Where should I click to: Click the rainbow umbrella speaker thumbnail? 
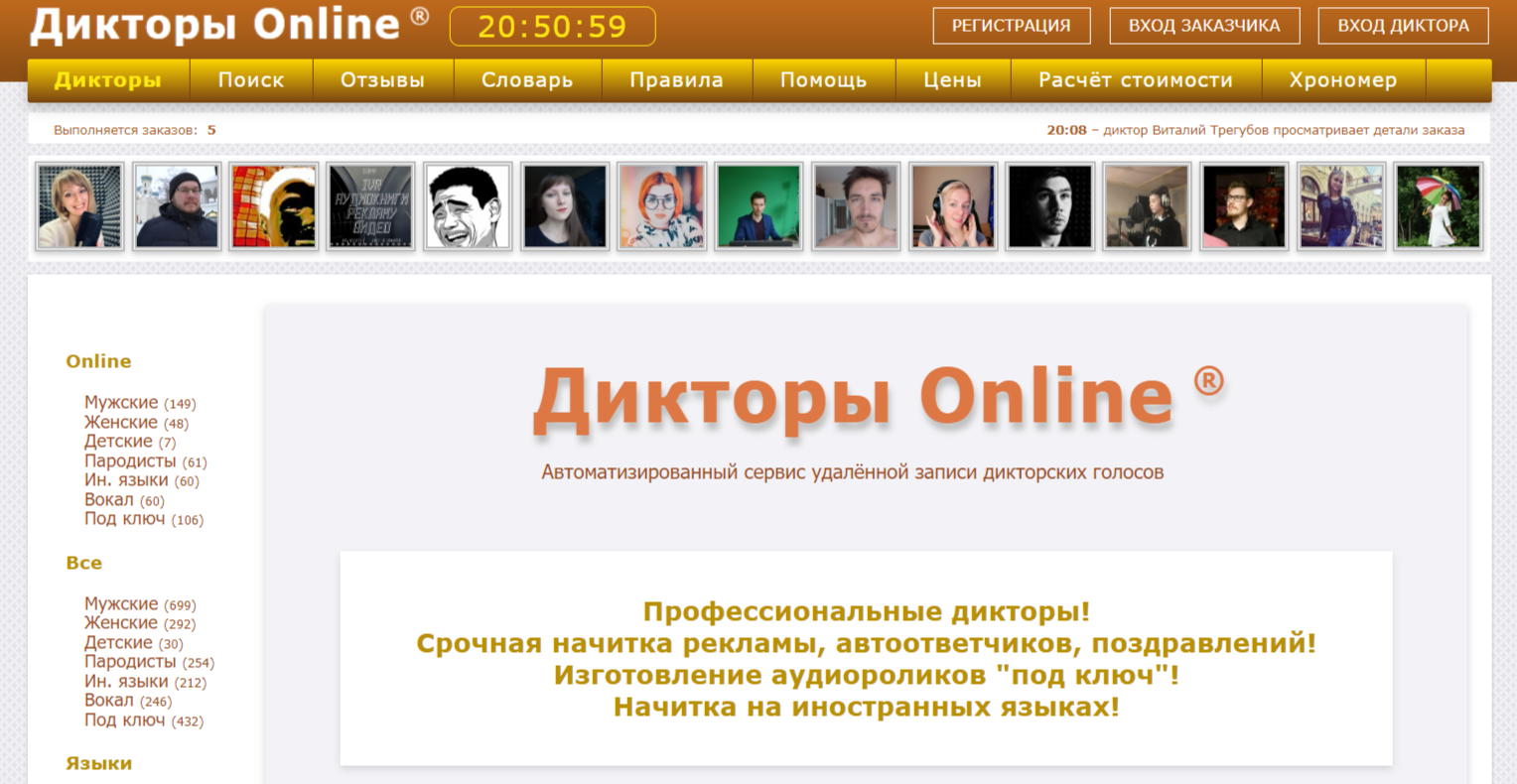(1437, 205)
